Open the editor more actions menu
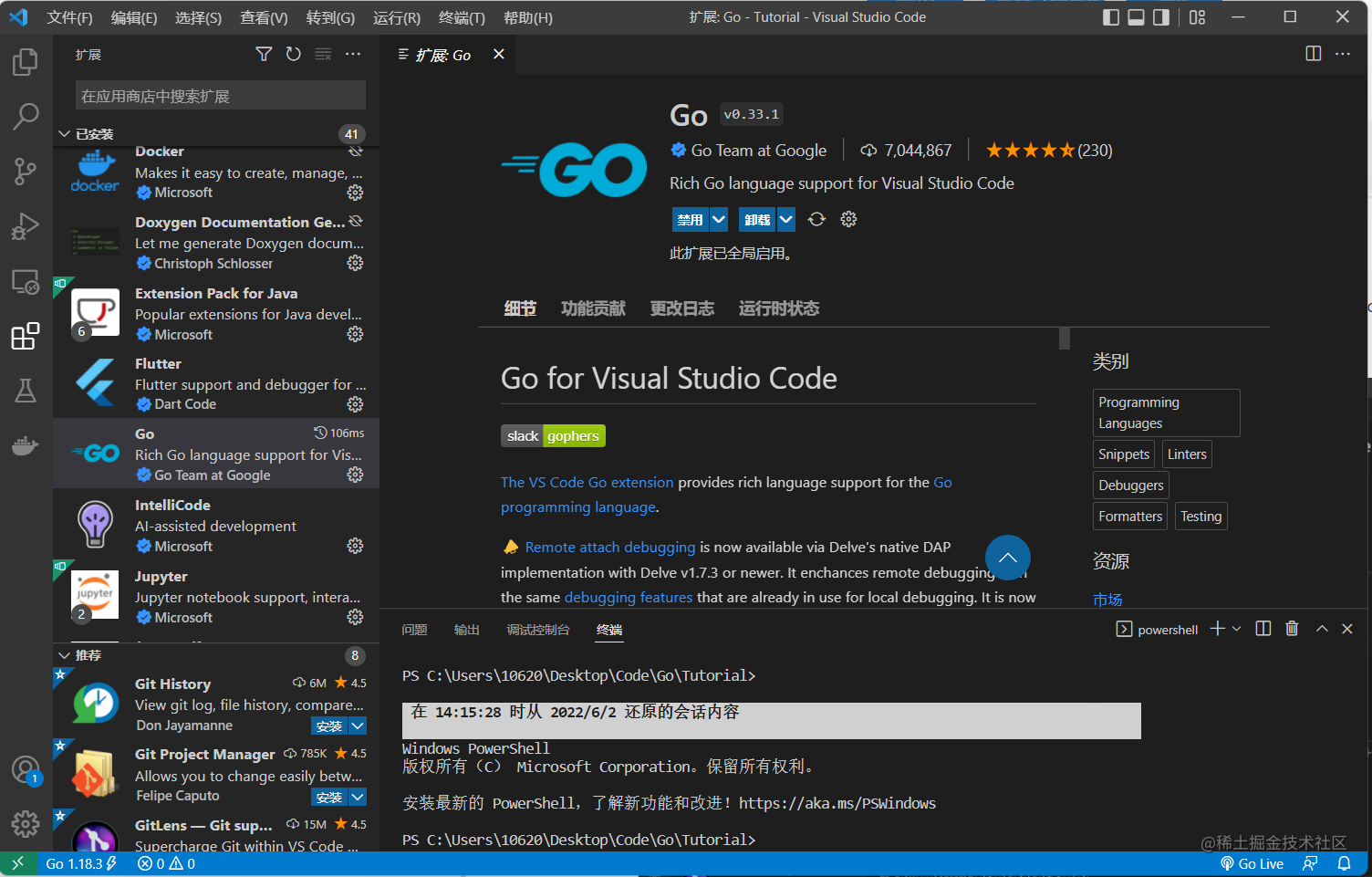Image resolution: width=1372 pixels, height=877 pixels. click(x=1343, y=54)
